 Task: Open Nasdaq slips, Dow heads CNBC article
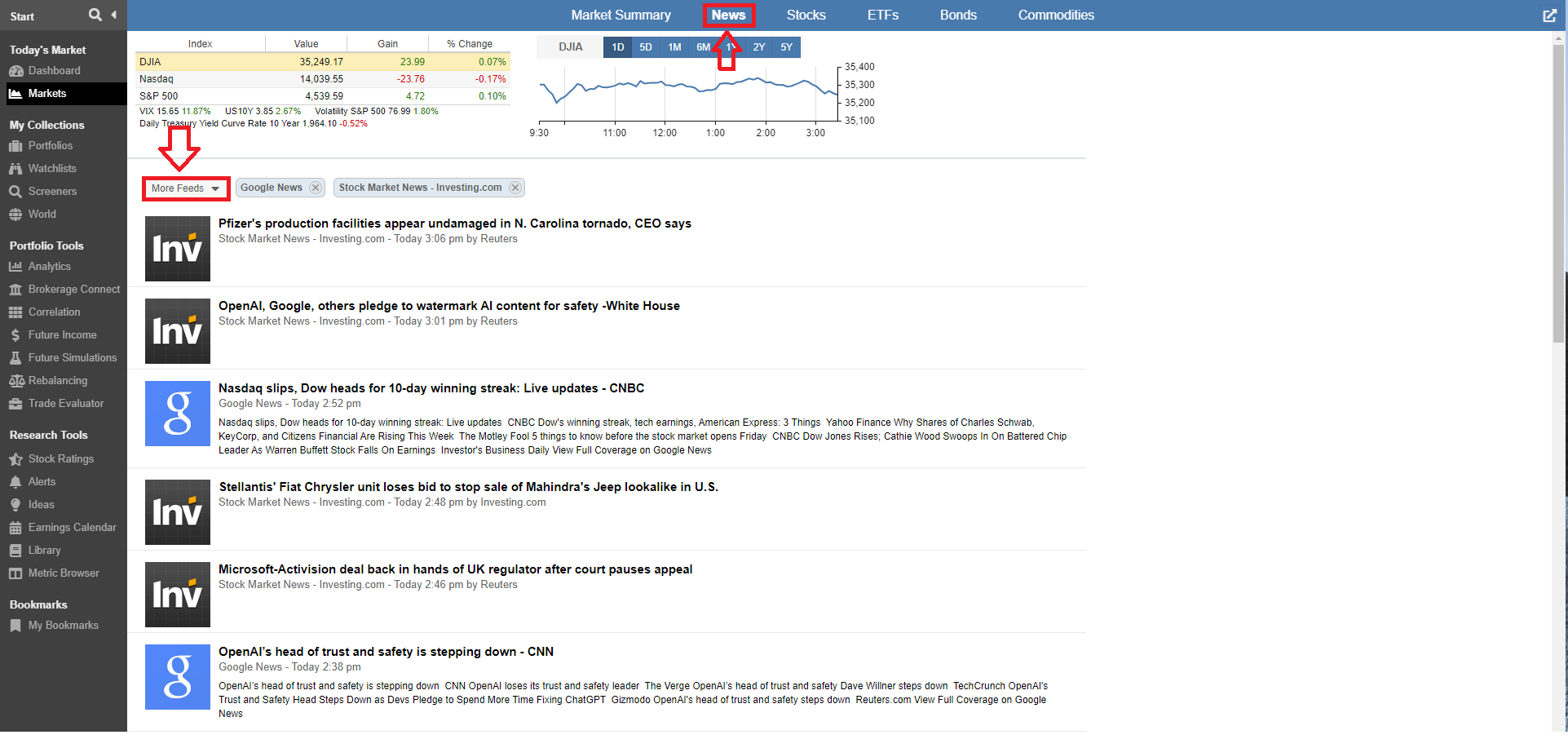431,388
